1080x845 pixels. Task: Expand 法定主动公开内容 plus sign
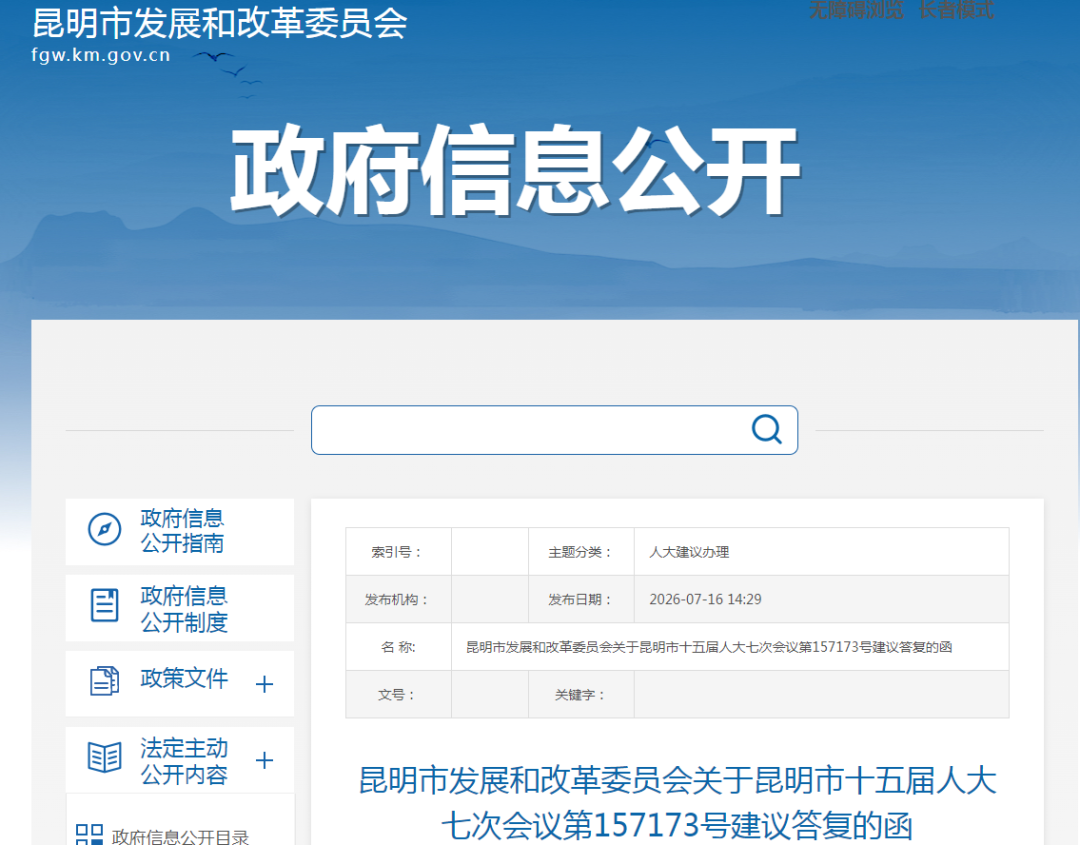(x=264, y=760)
